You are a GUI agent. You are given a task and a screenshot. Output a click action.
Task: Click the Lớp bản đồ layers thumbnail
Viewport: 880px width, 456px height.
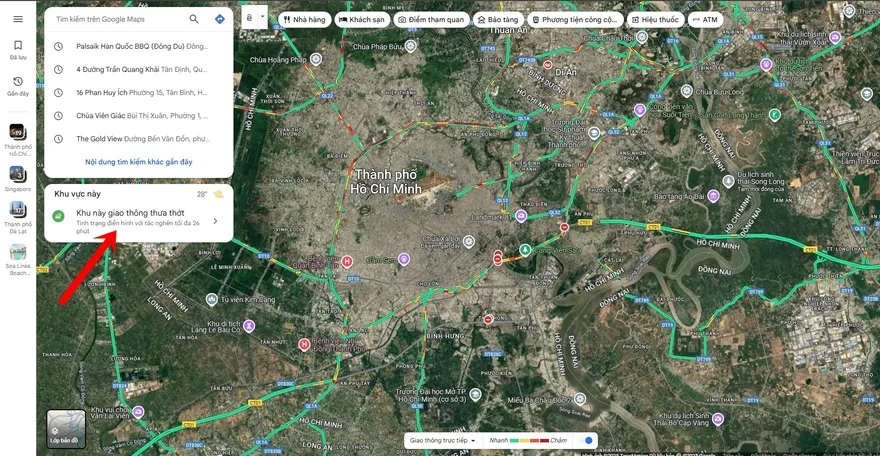pos(65,428)
